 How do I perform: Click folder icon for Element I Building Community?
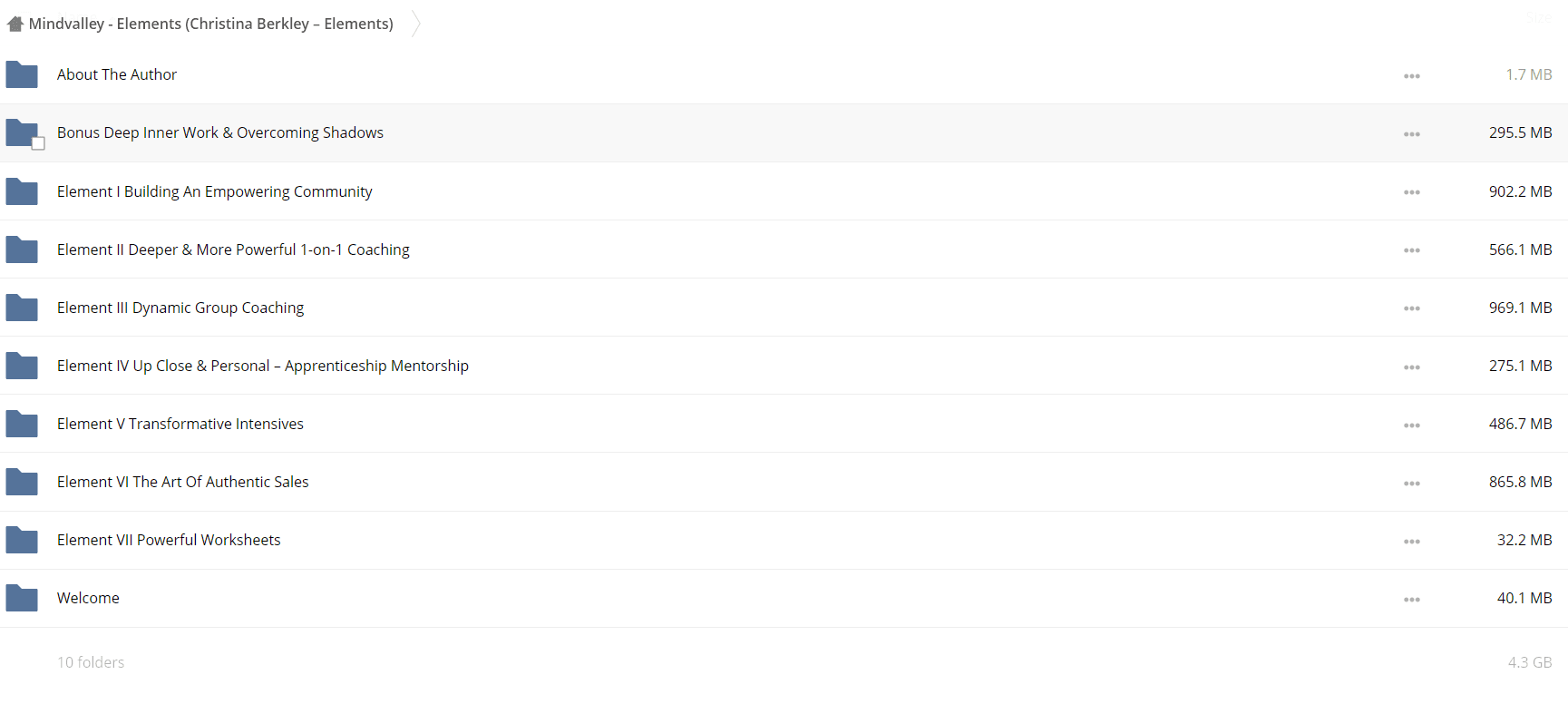(x=22, y=191)
